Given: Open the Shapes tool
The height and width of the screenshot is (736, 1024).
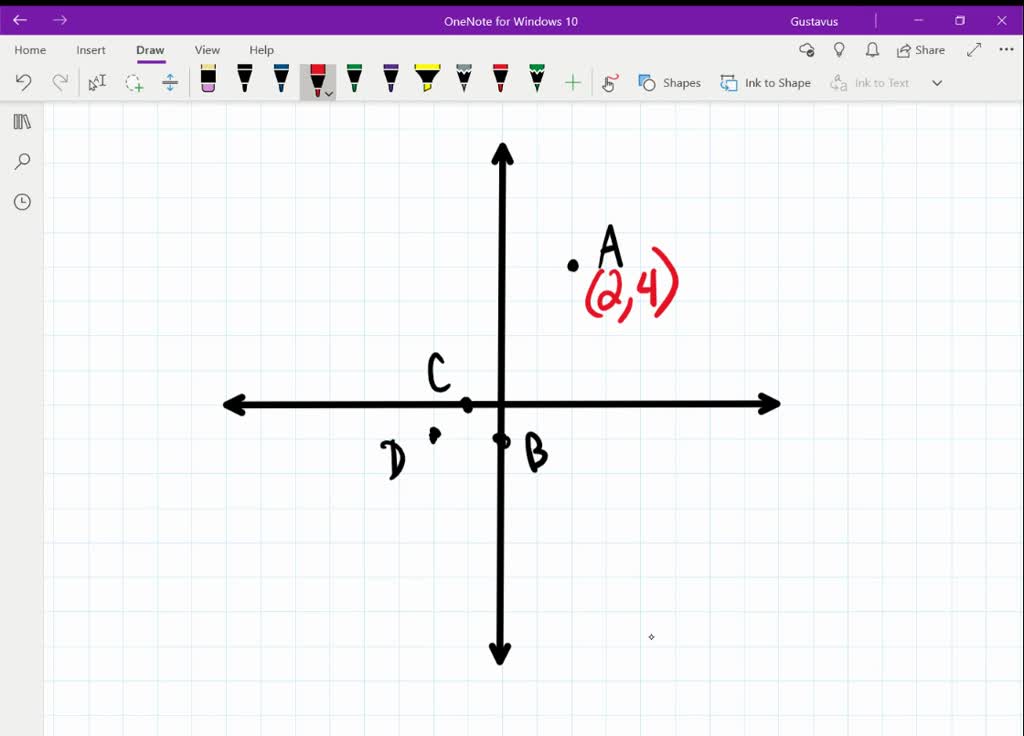Looking at the screenshot, I should pos(670,82).
